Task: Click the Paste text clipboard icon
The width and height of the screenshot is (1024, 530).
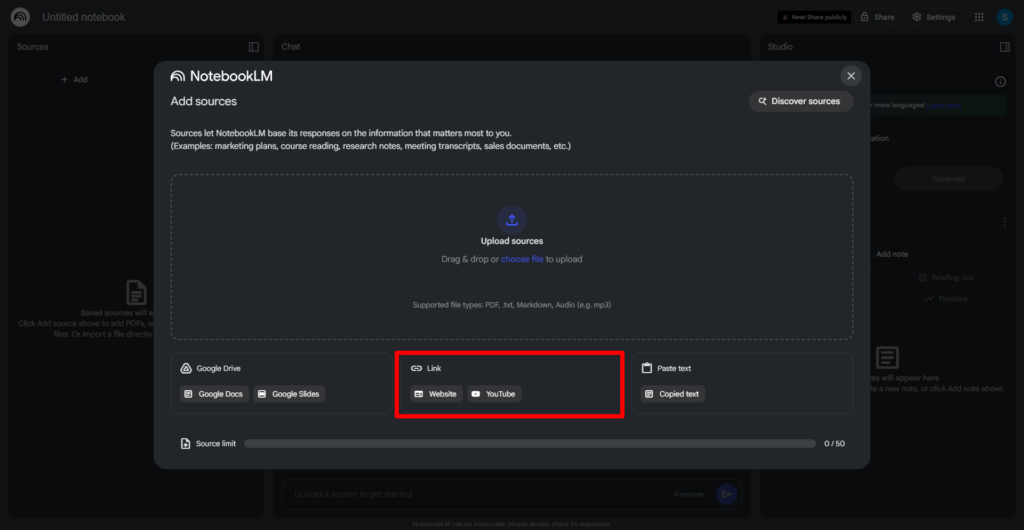Action: (x=647, y=368)
